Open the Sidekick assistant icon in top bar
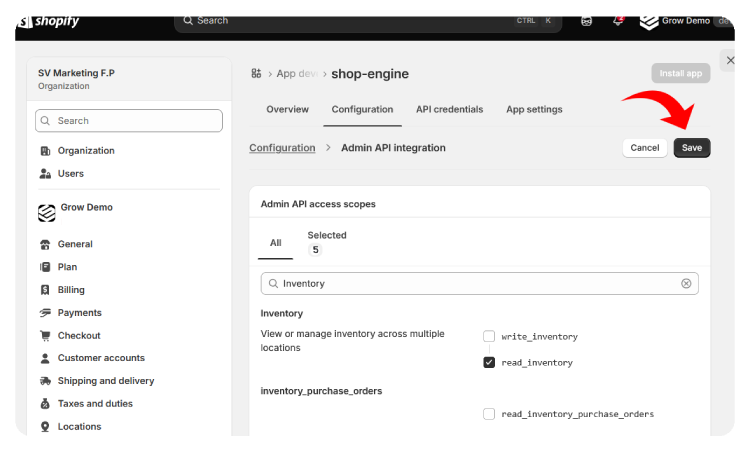Image resolution: width=750 pixels, height=452 pixels. point(586,21)
